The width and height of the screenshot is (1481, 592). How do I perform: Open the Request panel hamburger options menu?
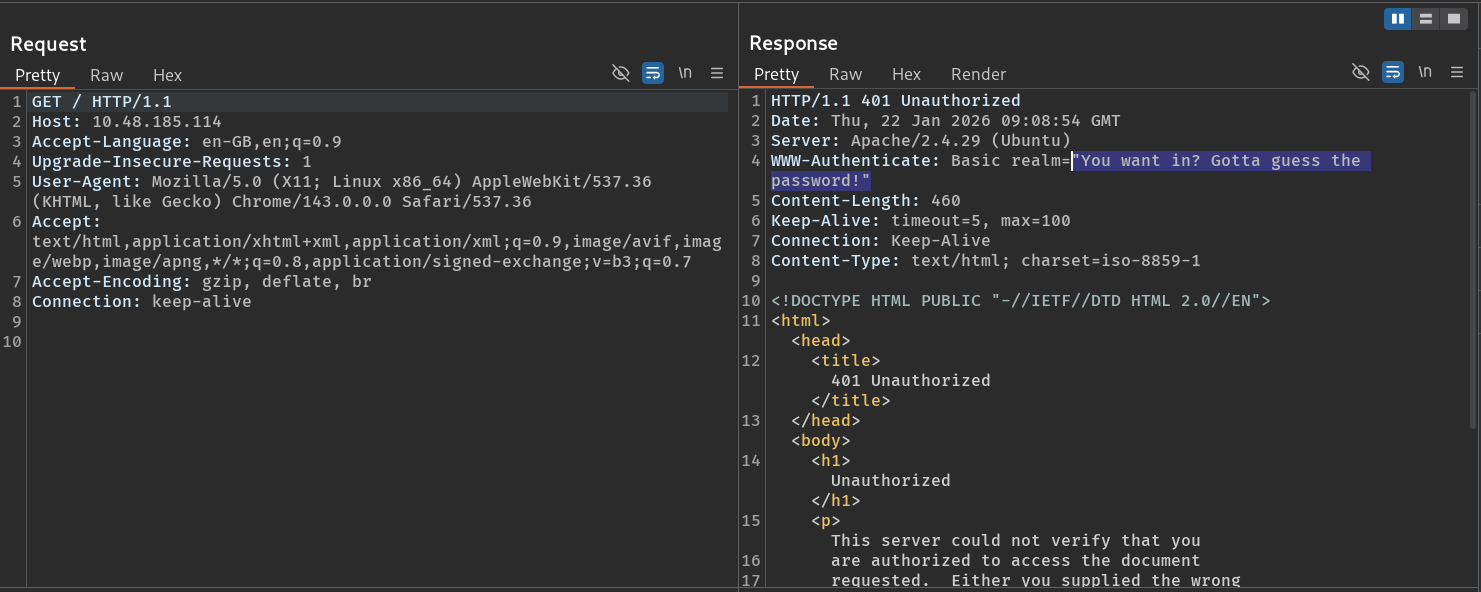point(716,73)
